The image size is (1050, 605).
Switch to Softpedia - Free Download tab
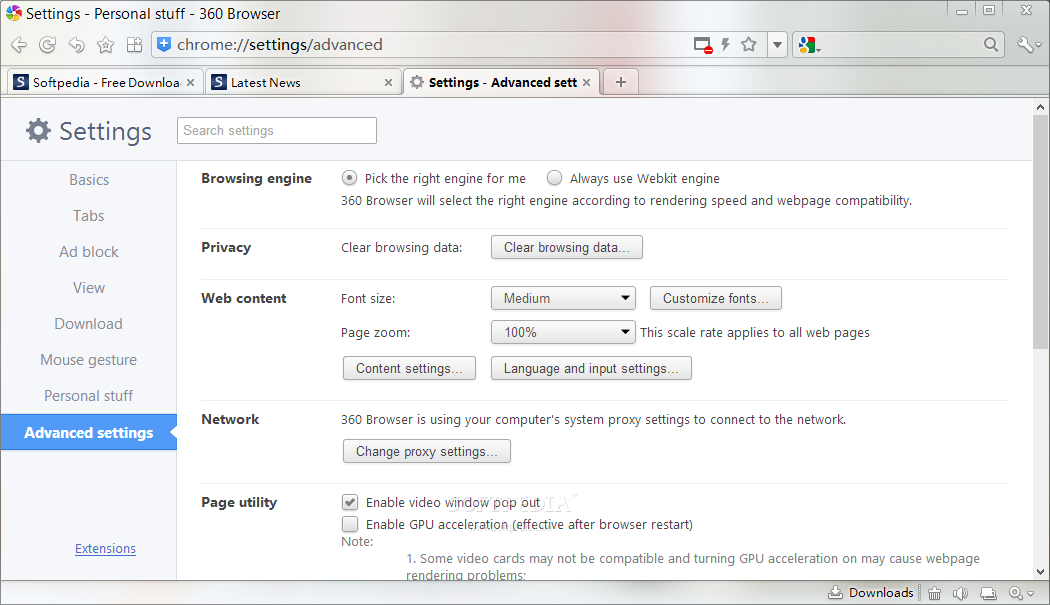105,82
